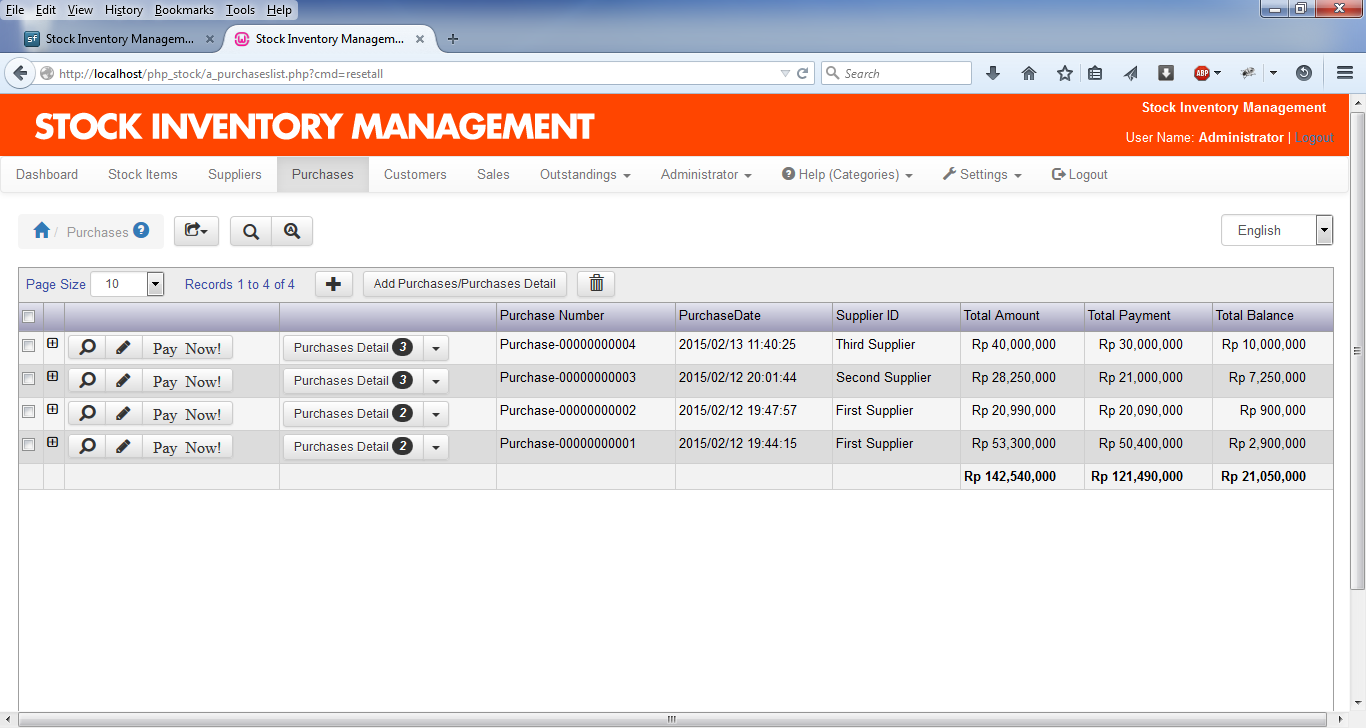Expand the Settings nav menu

(982, 174)
